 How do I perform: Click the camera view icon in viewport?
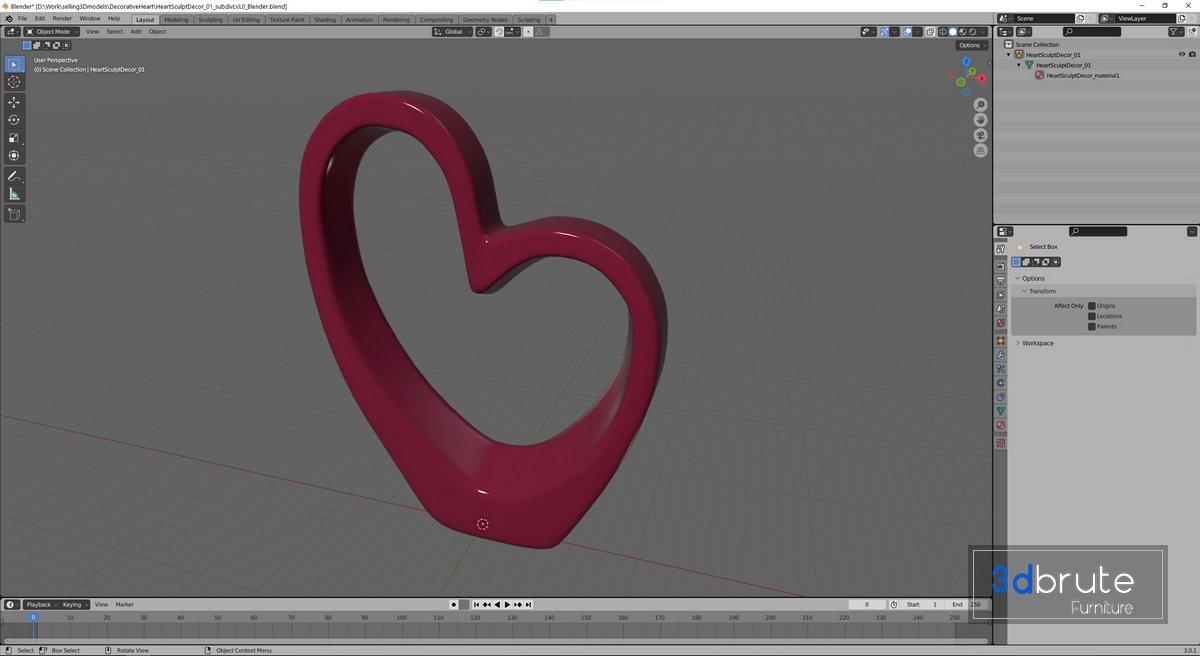980,135
